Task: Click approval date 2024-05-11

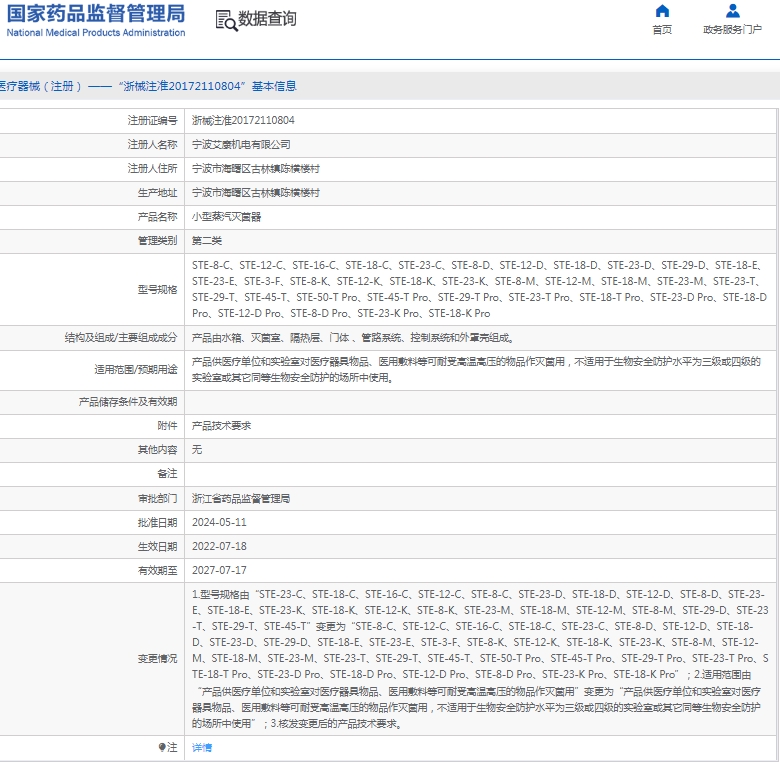Action: coord(219,522)
